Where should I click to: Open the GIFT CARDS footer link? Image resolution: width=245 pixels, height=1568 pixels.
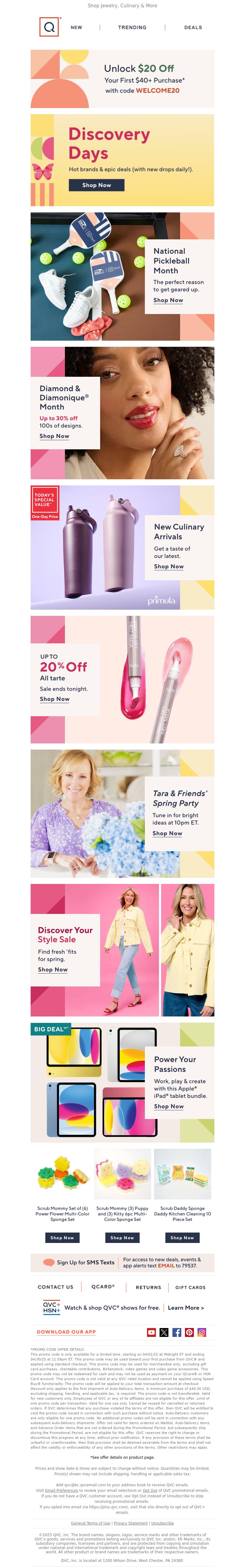coord(190,1287)
